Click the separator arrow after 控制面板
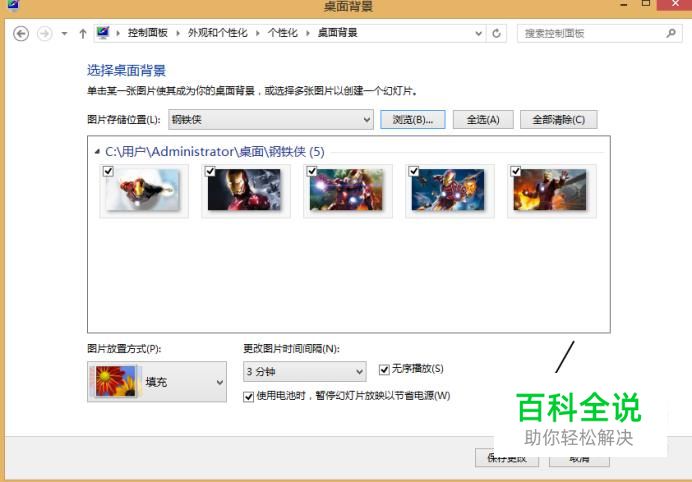Image resolution: width=692 pixels, height=482 pixels. (177, 33)
